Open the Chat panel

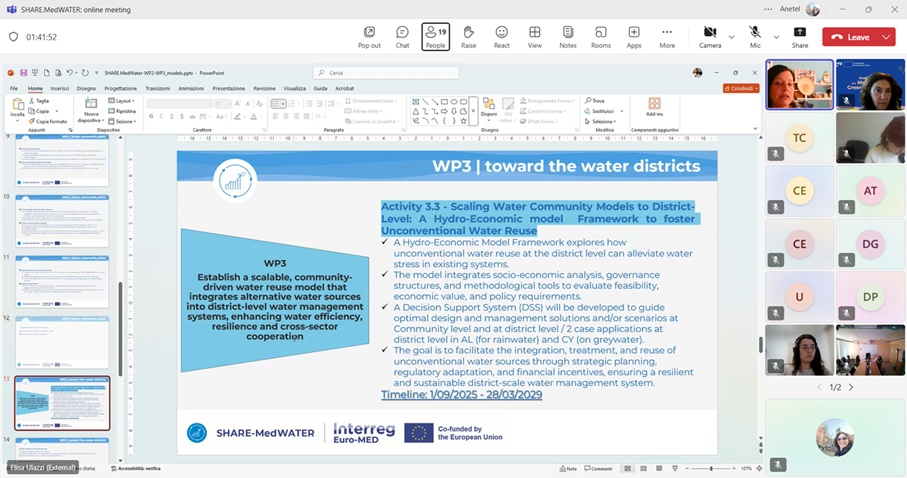click(x=402, y=37)
